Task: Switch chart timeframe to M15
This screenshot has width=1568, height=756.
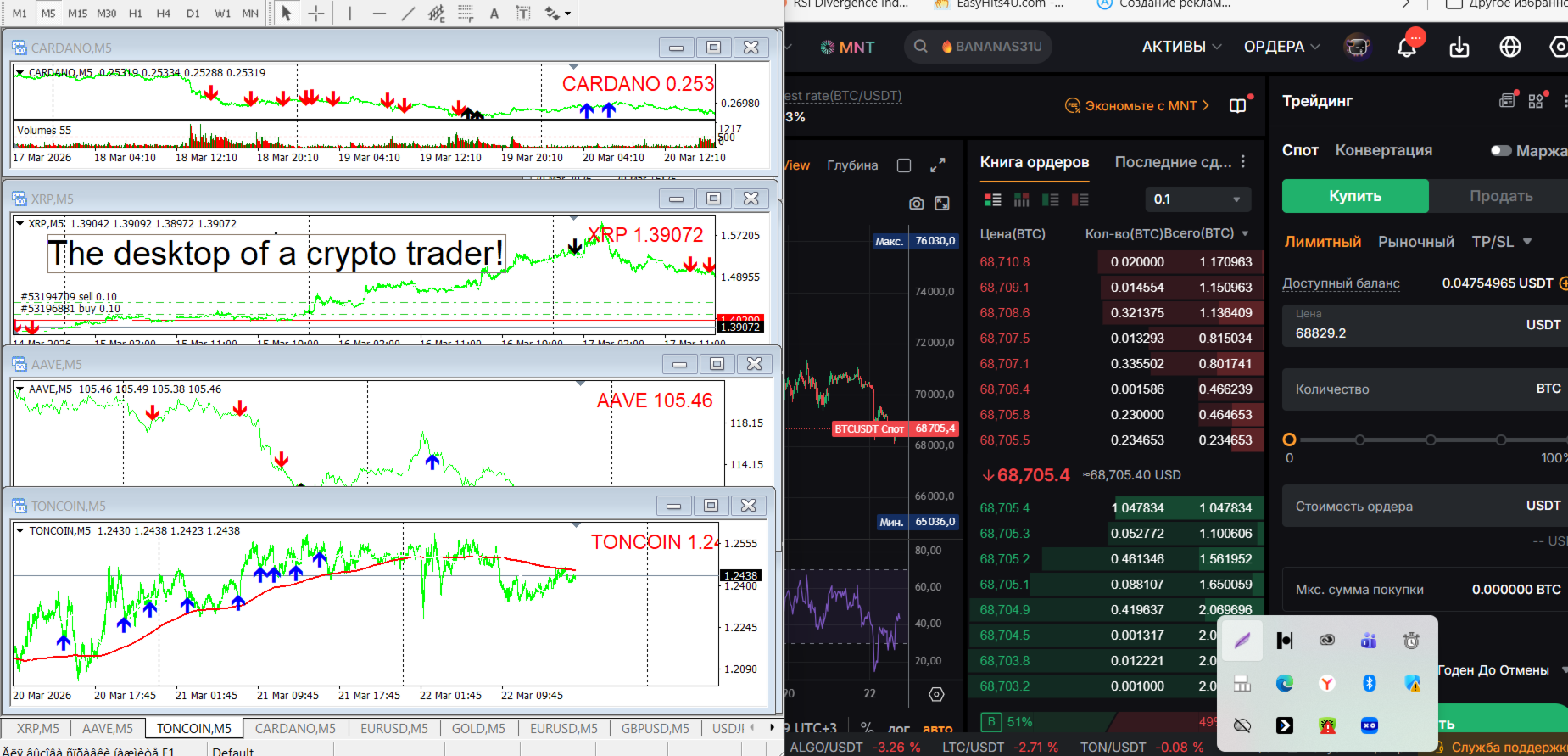Action: pos(77,13)
